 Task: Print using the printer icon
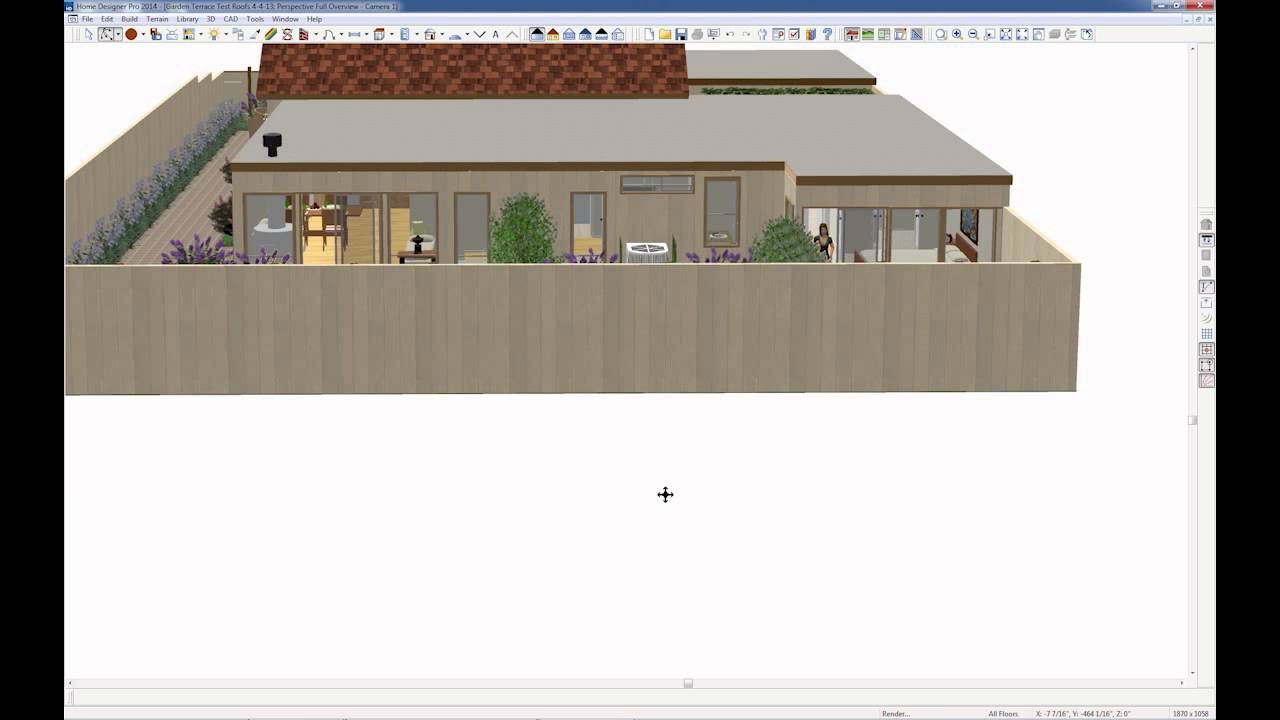click(x=697, y=34)
